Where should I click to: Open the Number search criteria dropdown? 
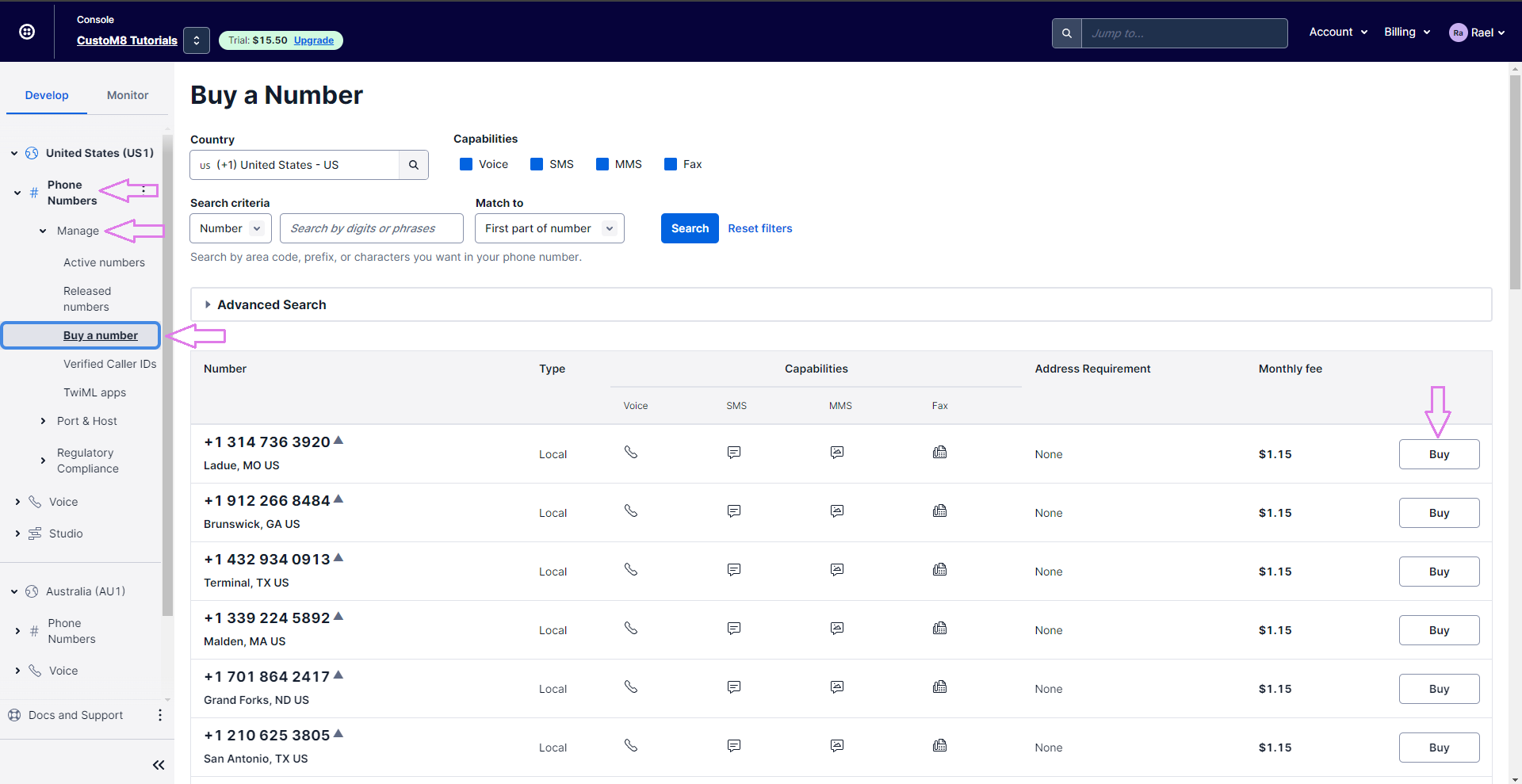pyautogui.click(x=231, y=228)
